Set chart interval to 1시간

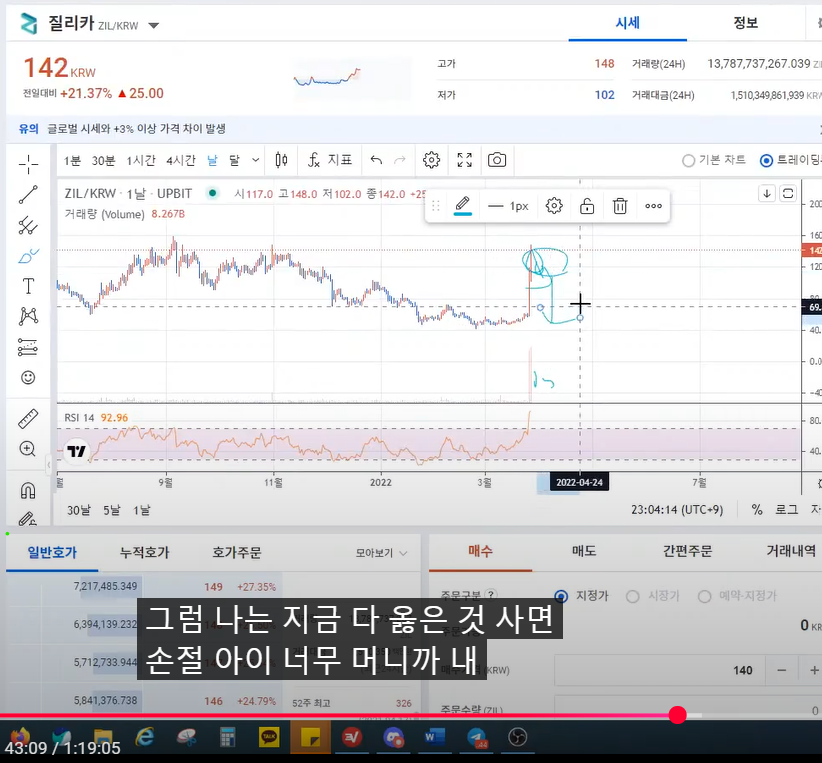coord(140,160)
